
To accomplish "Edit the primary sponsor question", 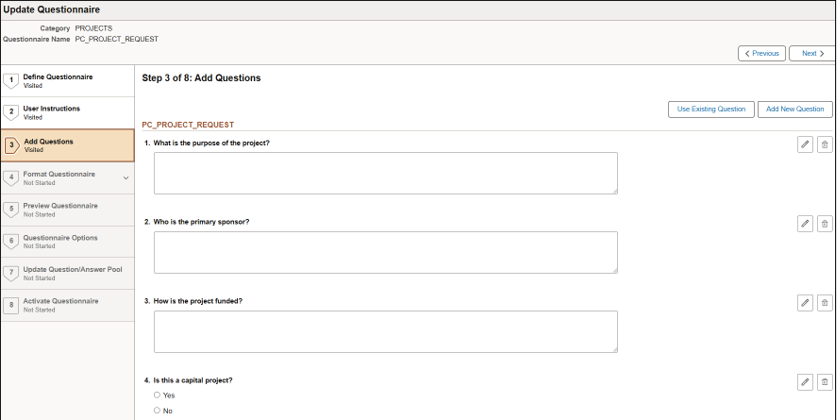I will [805, 223].
